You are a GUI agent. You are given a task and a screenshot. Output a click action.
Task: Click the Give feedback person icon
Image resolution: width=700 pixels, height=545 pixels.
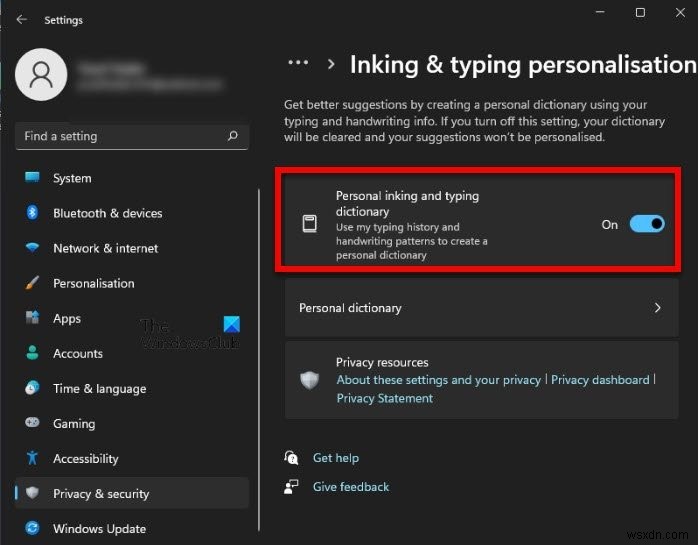291,487
